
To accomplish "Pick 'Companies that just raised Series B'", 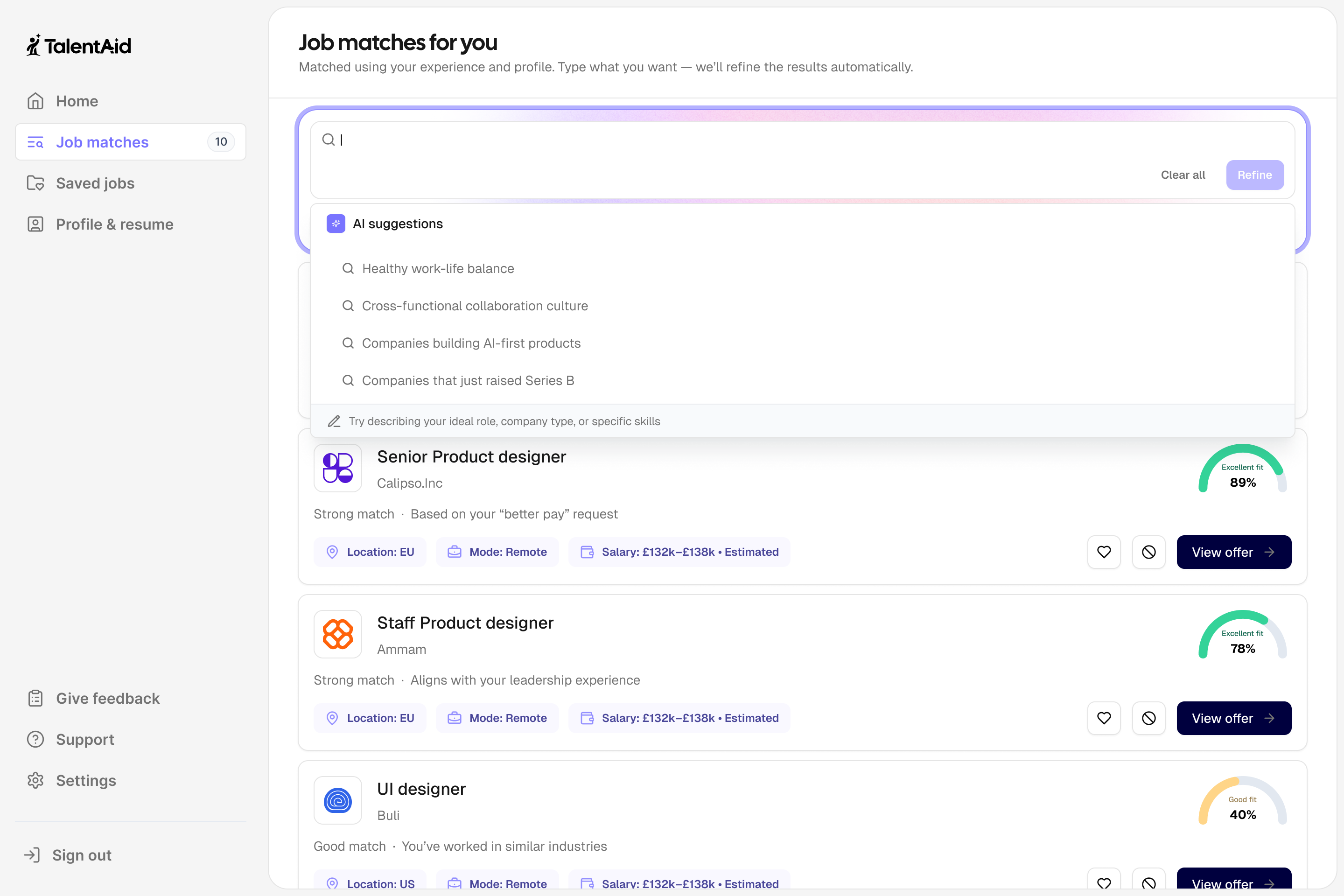I will (468, 381).
